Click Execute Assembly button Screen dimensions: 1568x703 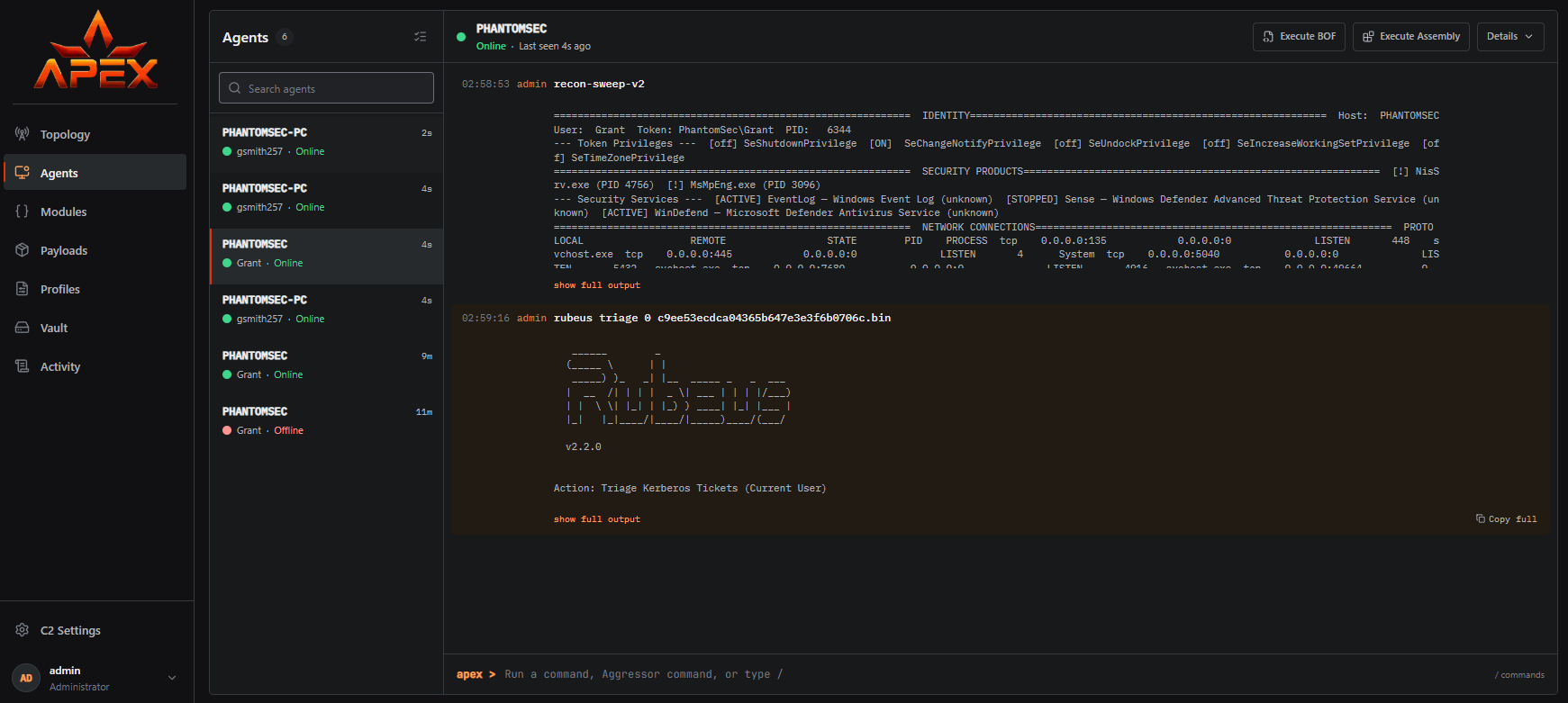click(x=1411, y=37)
